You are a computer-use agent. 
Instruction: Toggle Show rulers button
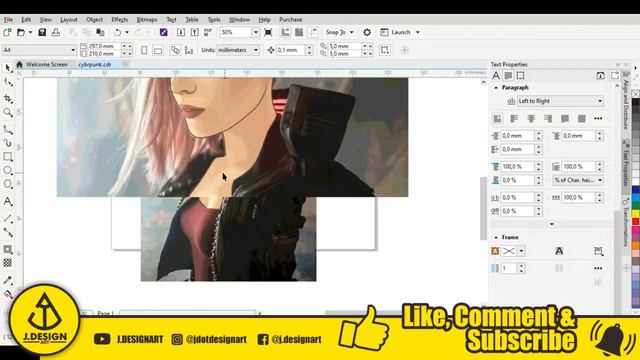[x=285, y=32]
